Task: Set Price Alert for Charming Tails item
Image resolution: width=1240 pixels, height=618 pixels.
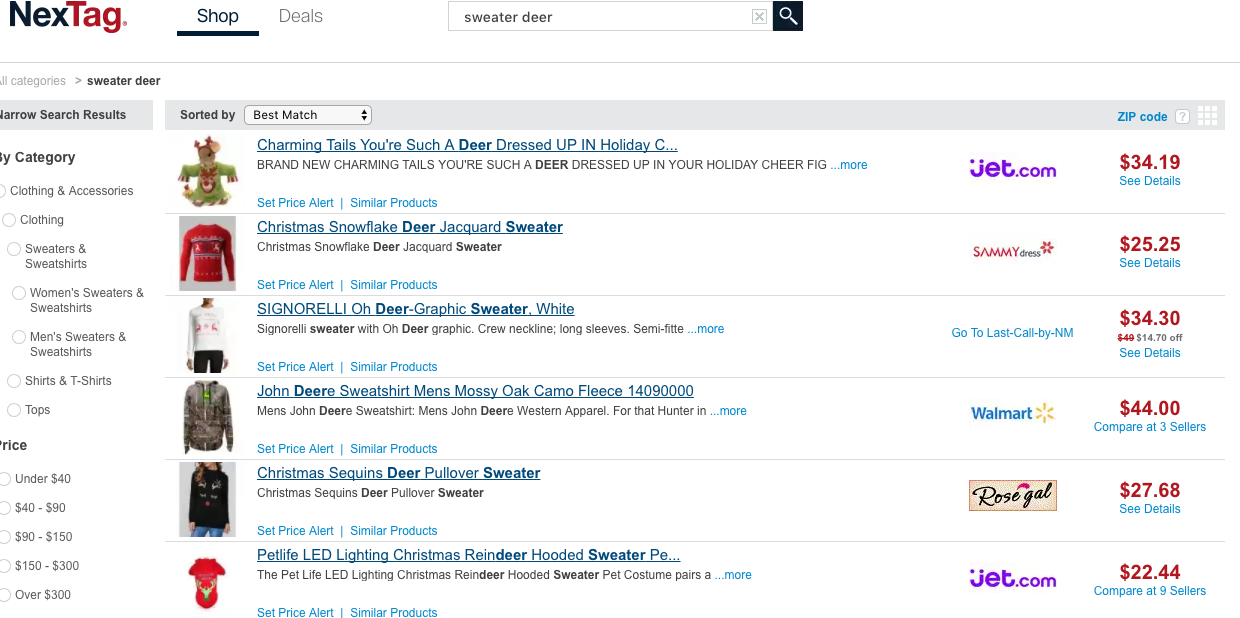Action: pyautogui.click(x=295, y=203)
